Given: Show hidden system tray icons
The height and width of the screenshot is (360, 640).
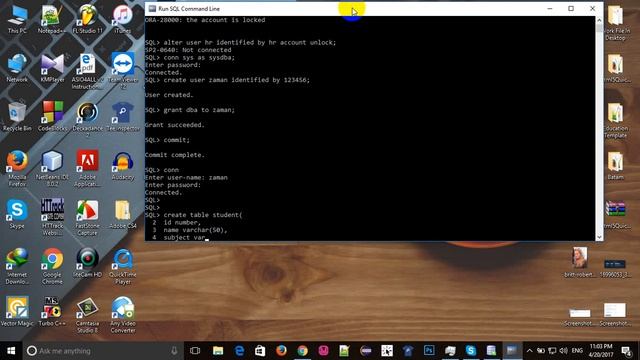Looking at the screenshot, I should pos(529,351).
